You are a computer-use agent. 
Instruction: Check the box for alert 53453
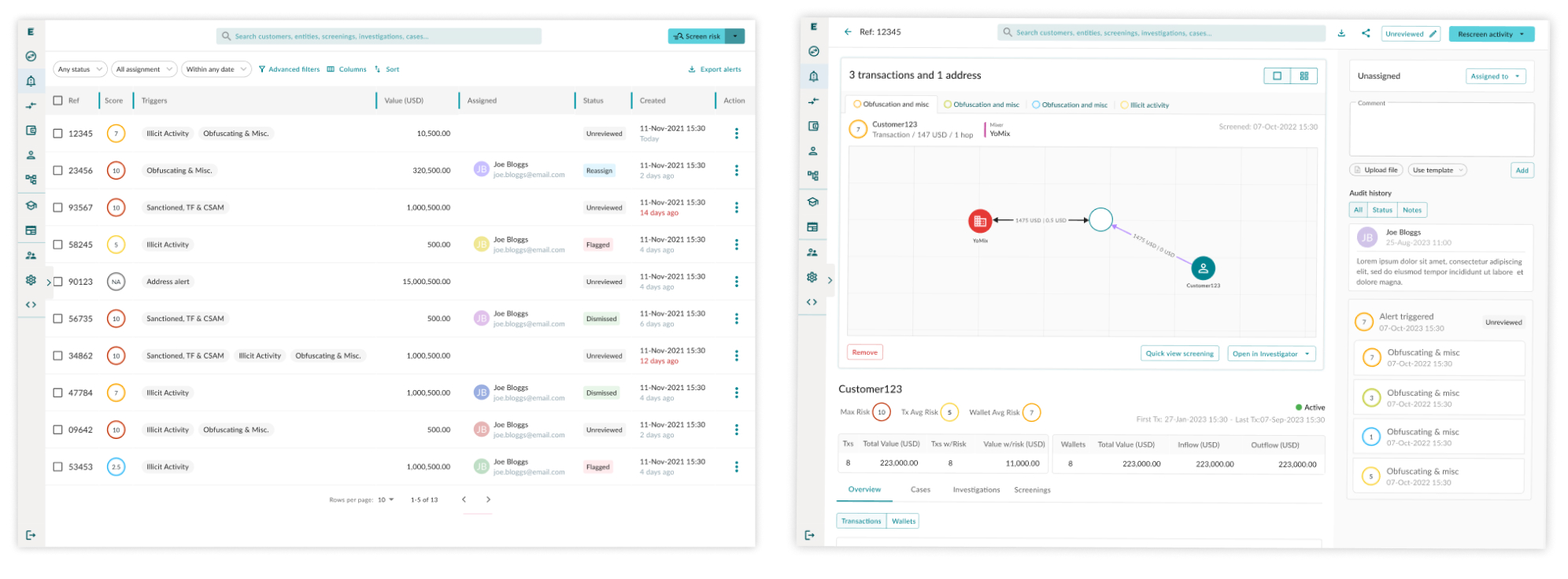tap(57, 467)
